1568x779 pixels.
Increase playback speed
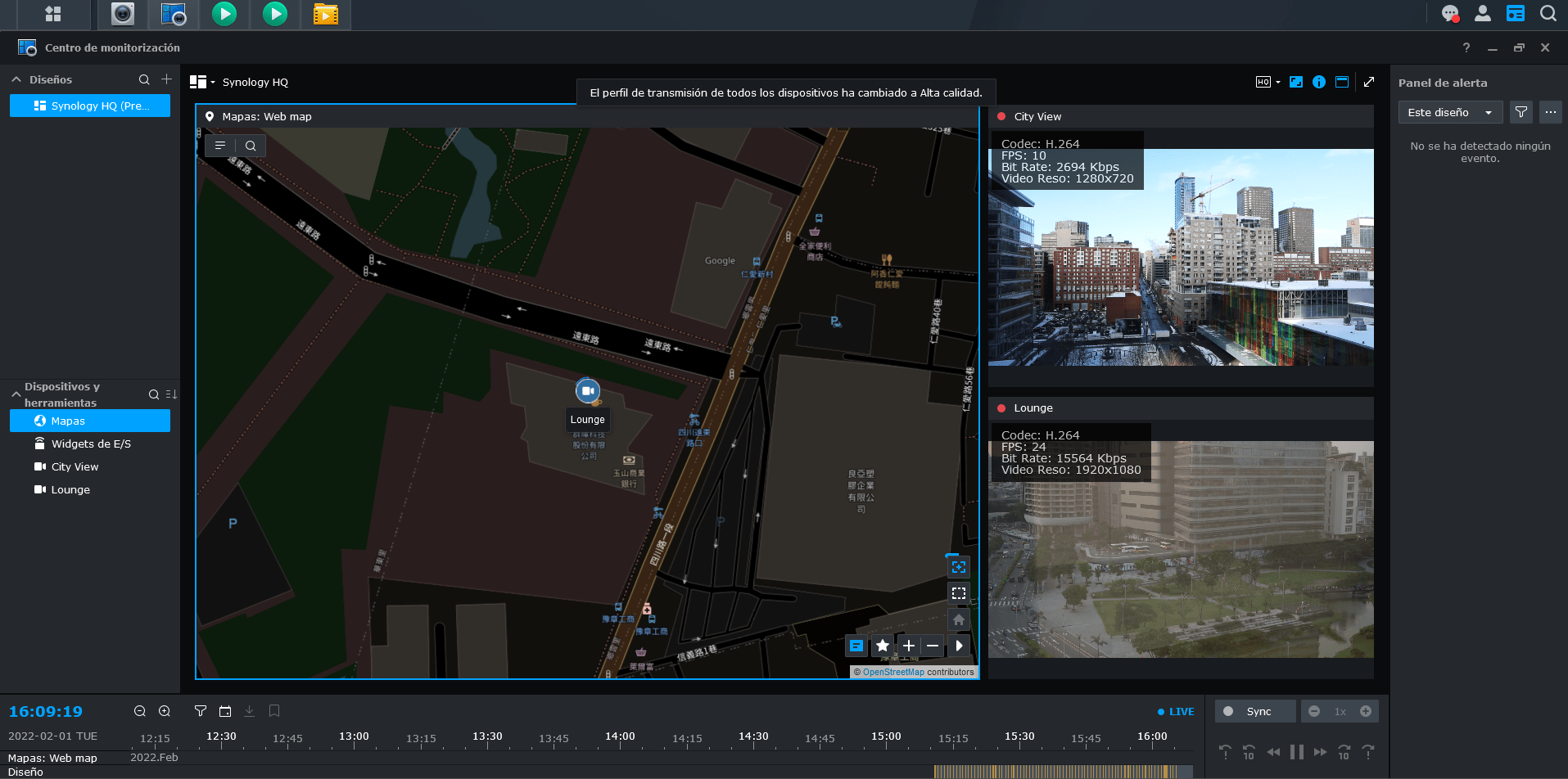click(1366, 711)
